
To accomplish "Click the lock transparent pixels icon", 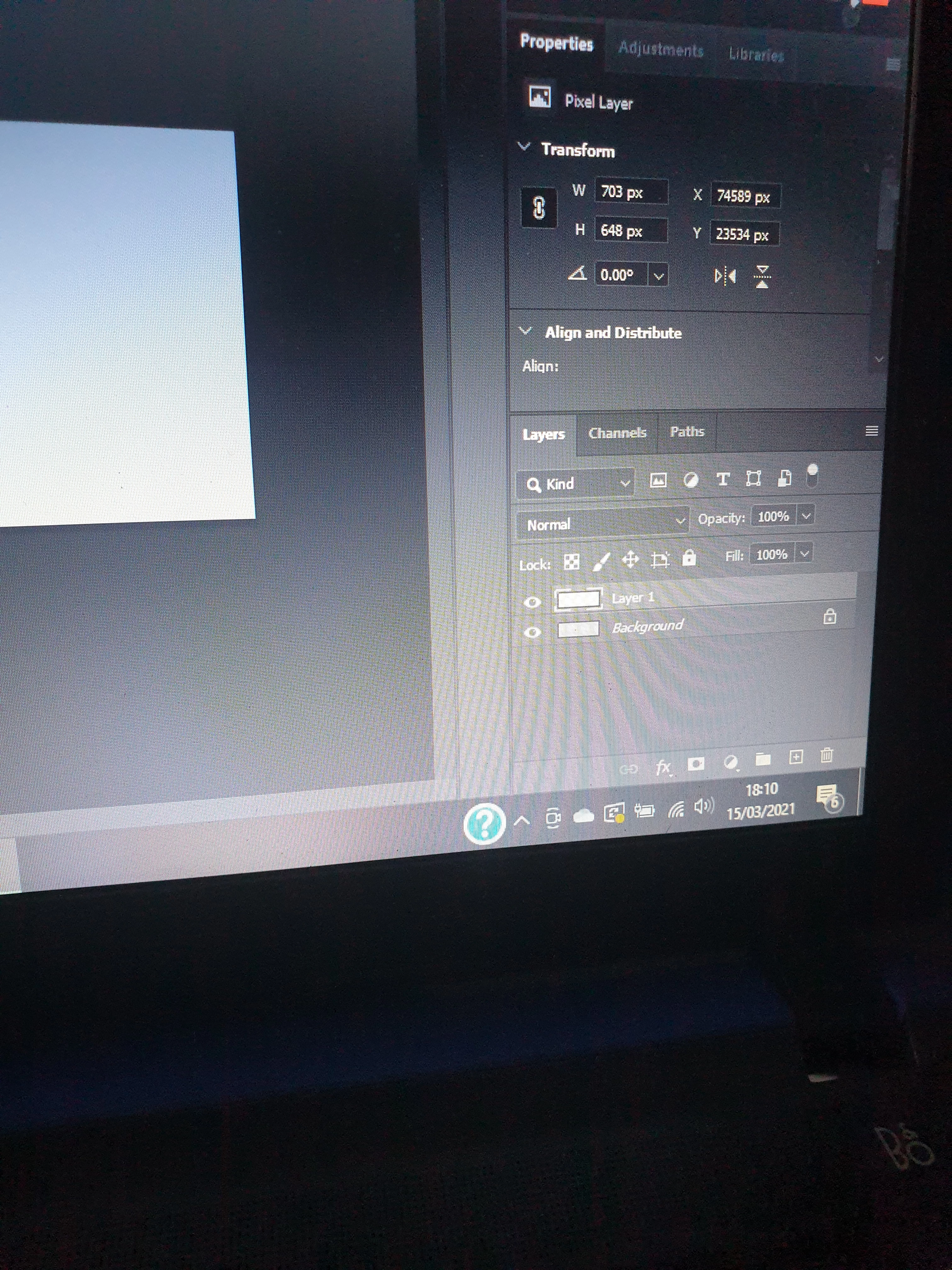I will (571, 562).
